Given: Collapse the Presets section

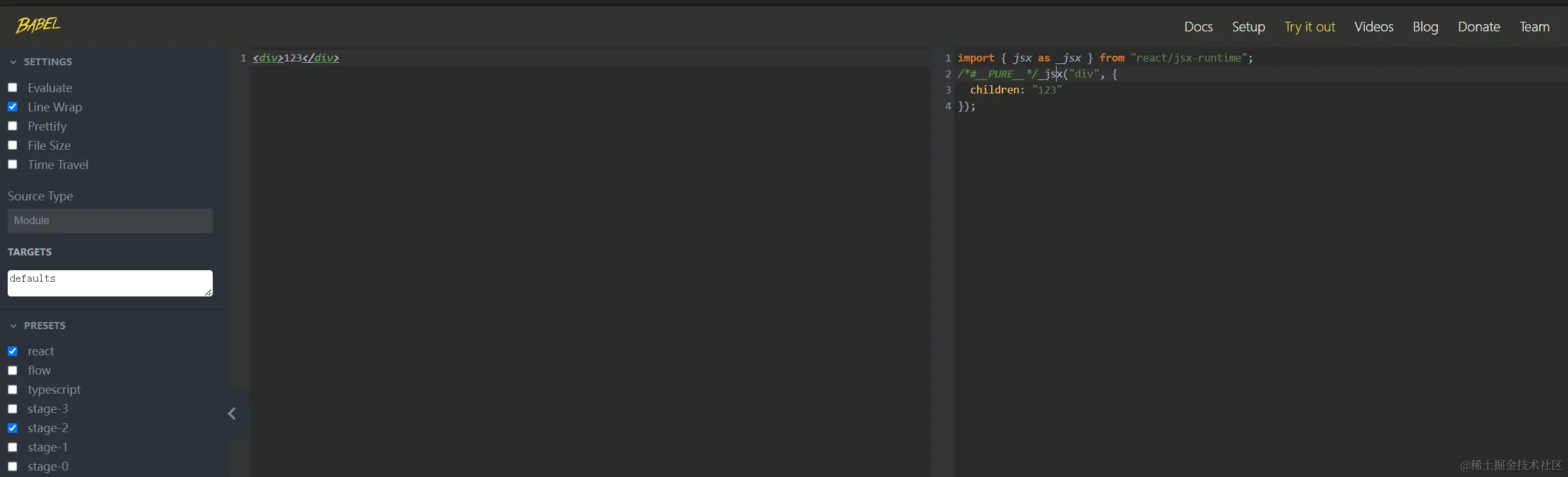Looking at the screenshot, I should click(x=13, y=326).
